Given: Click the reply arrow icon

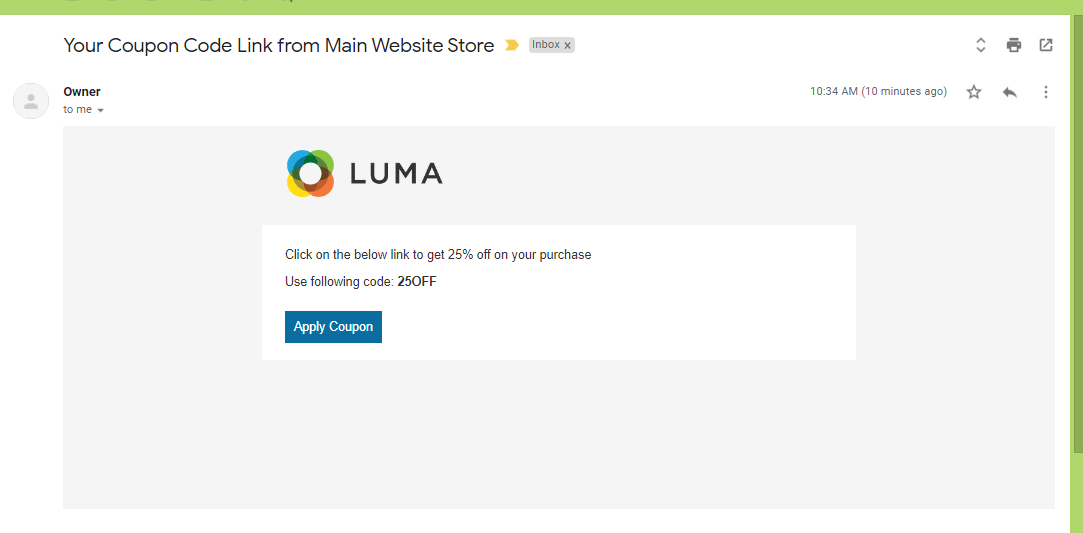Looking at the screenshot, I should tap(1010, 92).
